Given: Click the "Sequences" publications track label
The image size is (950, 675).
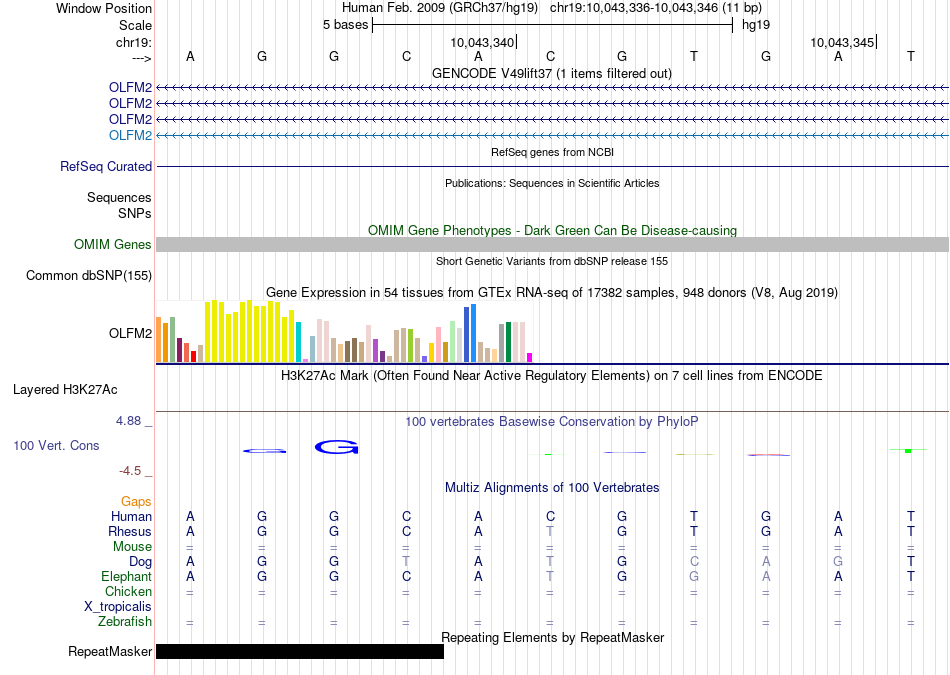Looking at the screenshot, I should [119, 198].
